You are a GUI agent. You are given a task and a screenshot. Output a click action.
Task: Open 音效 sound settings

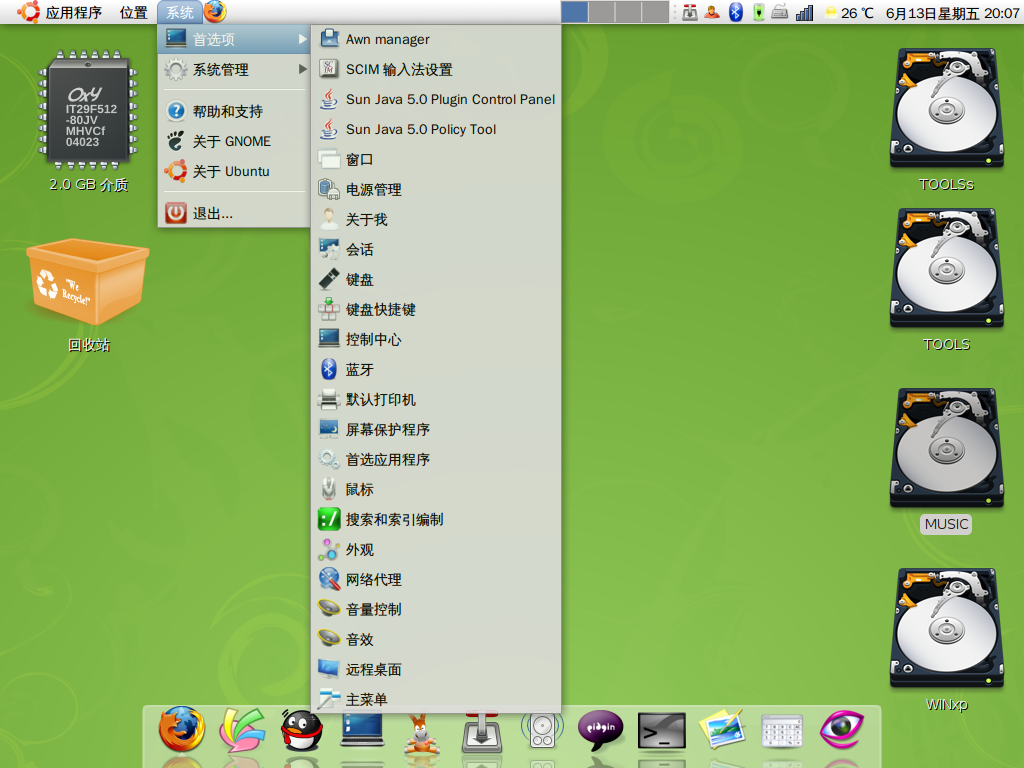(436, 640)
